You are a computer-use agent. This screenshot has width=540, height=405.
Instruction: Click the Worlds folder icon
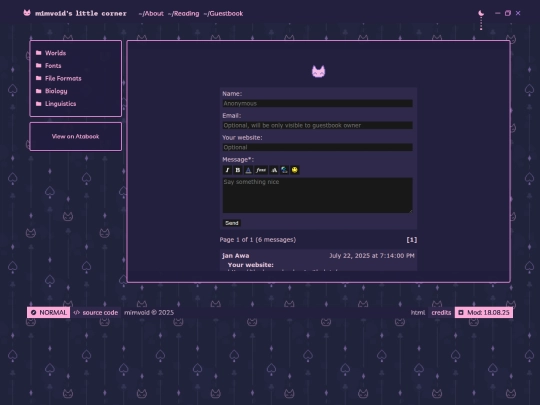pos(39,53)
